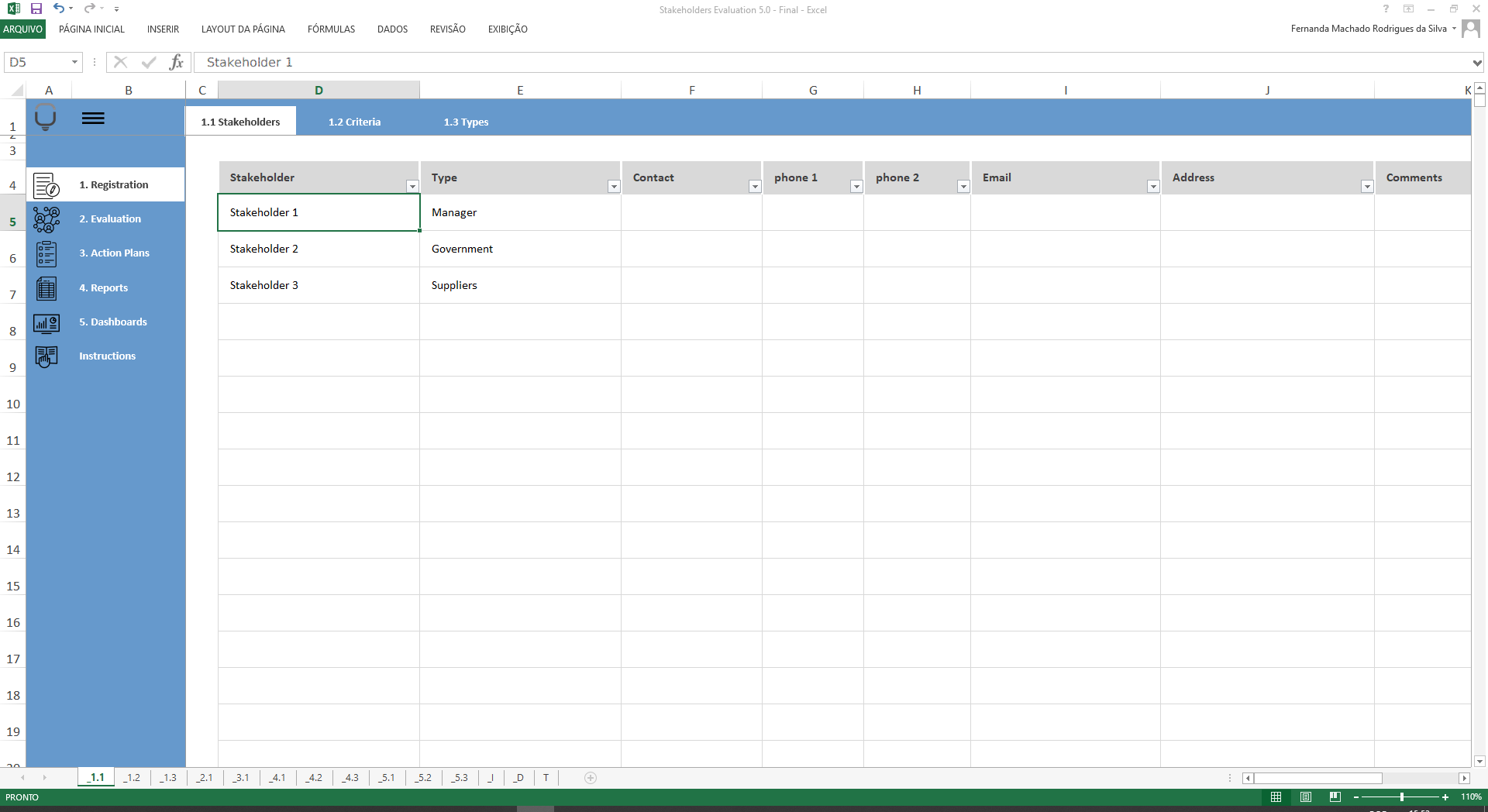The image size is (1488, 812).
Task: Switch to Normal view mode
Action: [x=1277, y=797]
